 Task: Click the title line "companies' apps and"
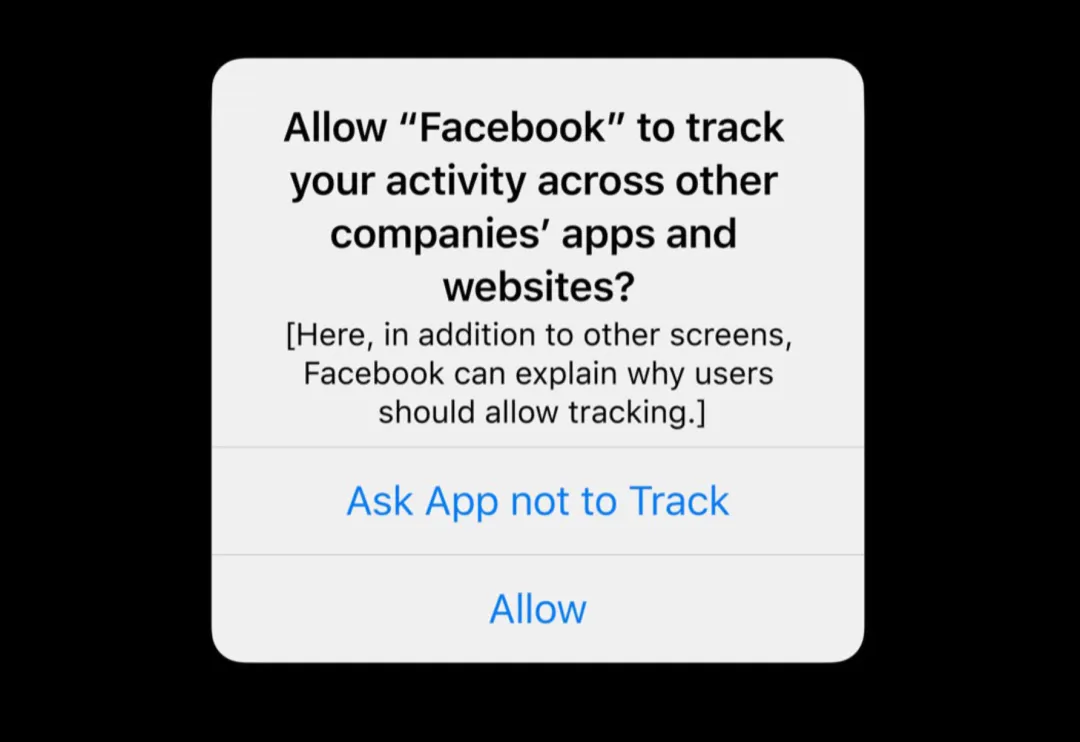534,234
